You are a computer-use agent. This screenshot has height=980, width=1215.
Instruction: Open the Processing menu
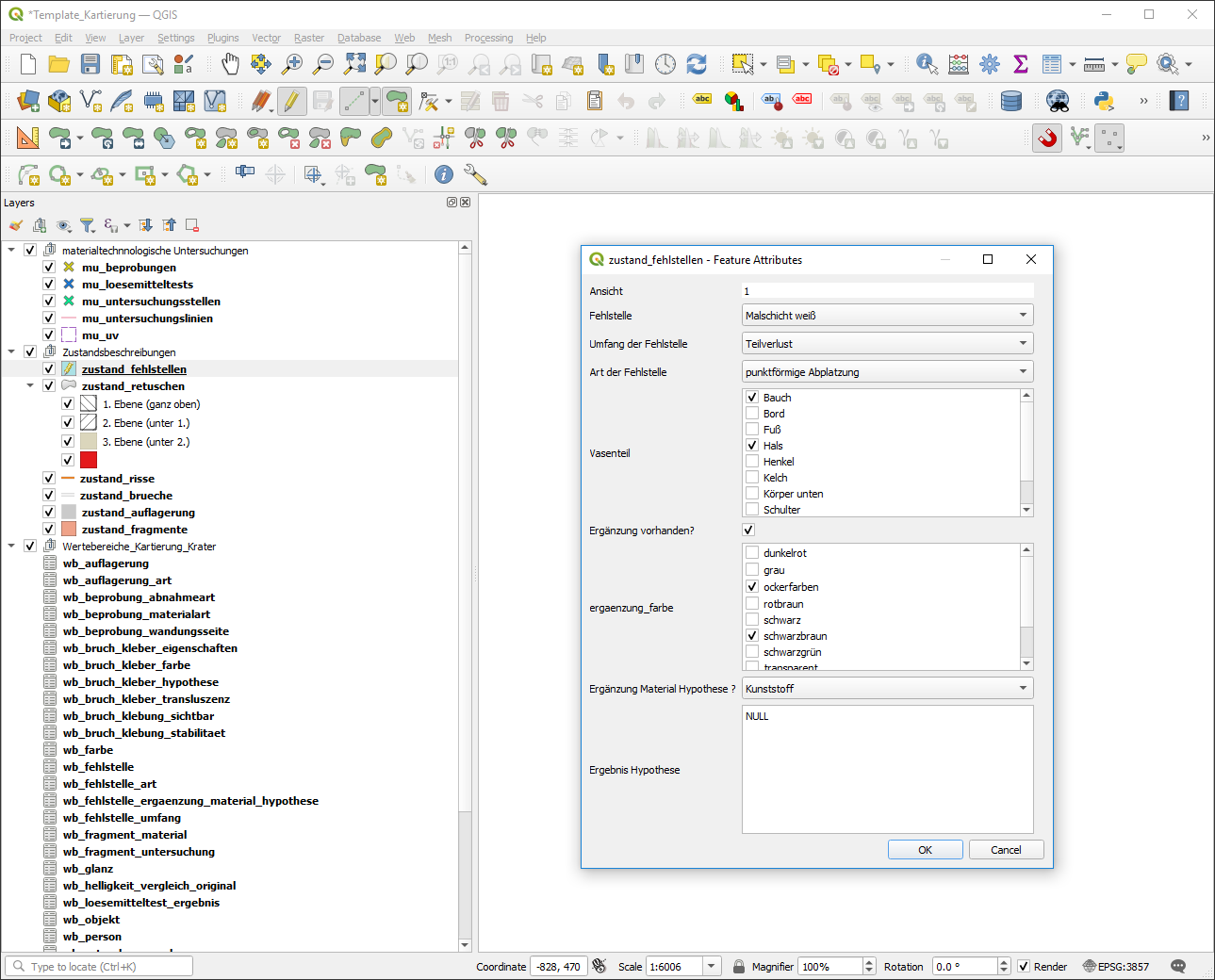488,38
